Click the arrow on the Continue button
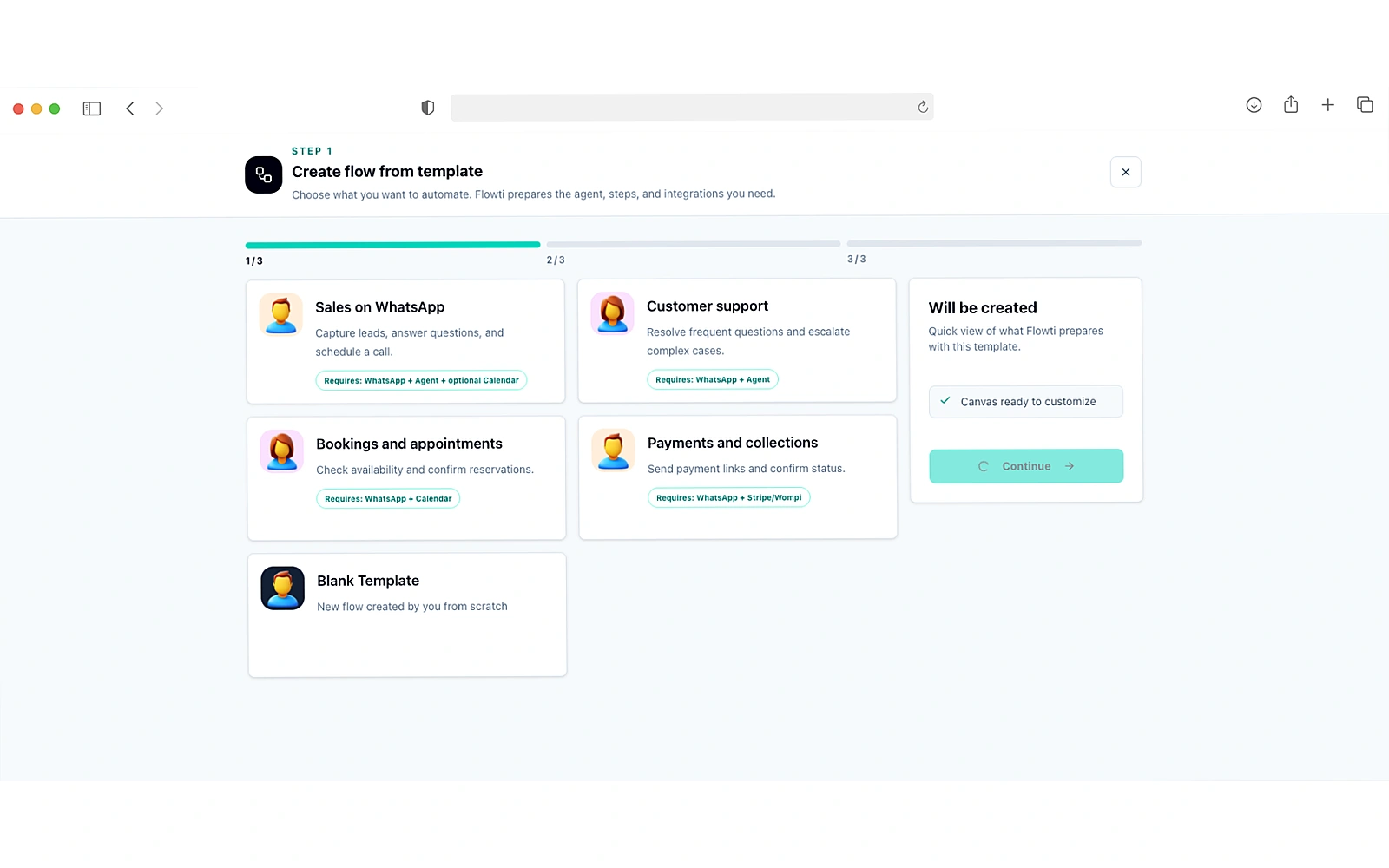The height and width of the screenshot is (868, 1389). tap(1070, 466)
